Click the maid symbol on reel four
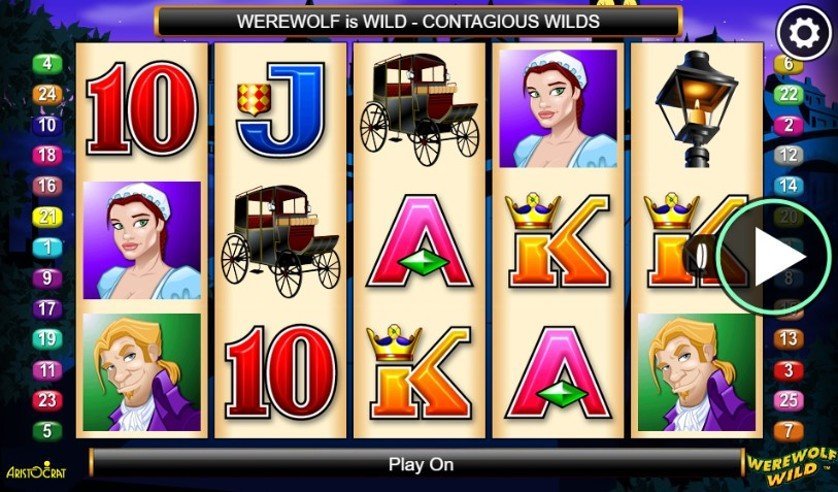This screenshot has width=838, height=492. (558, 108)
